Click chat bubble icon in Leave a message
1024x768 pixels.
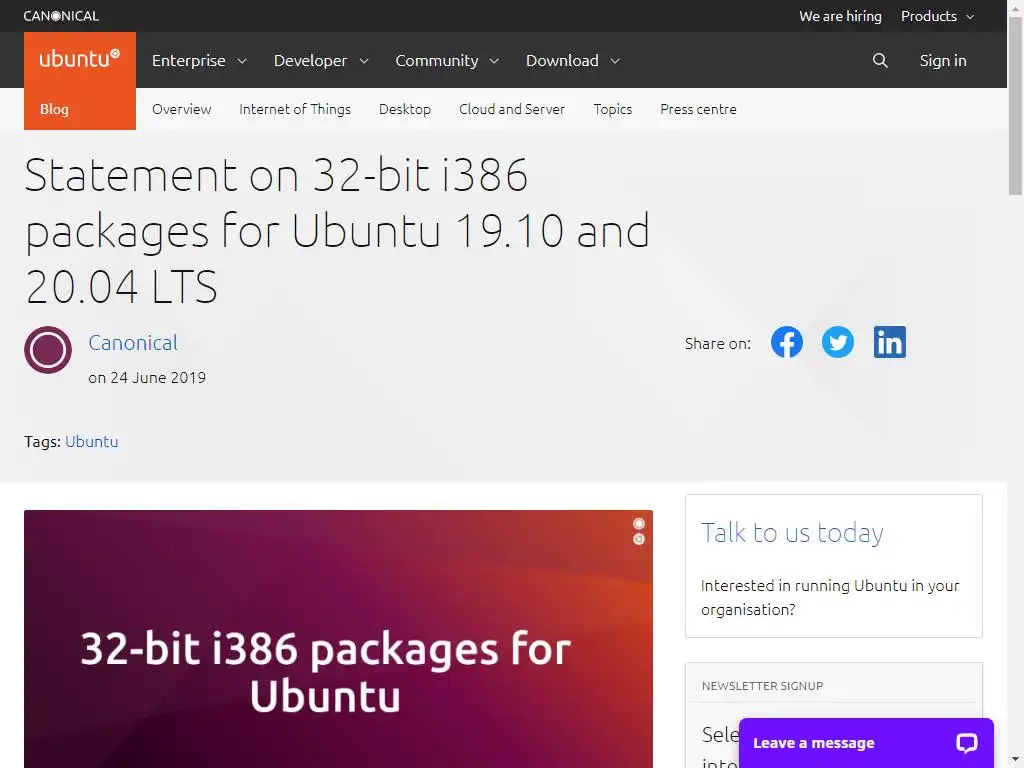[x=967, y=743]
